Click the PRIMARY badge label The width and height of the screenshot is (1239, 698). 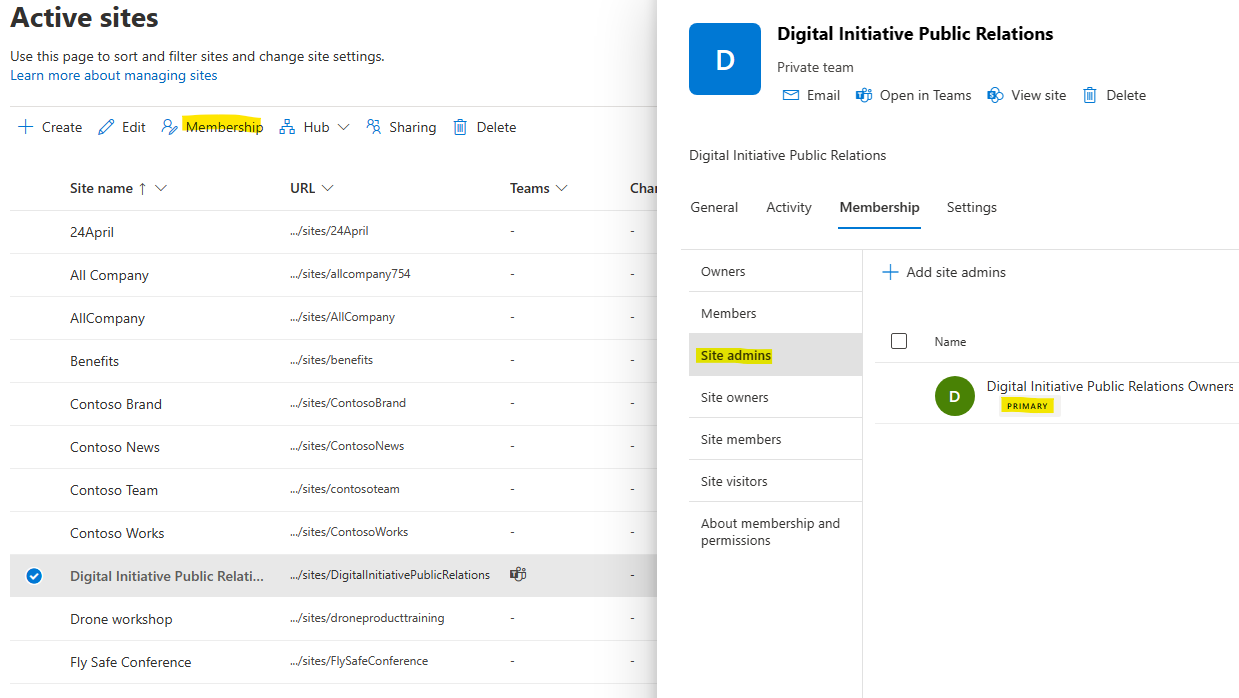1028,406
